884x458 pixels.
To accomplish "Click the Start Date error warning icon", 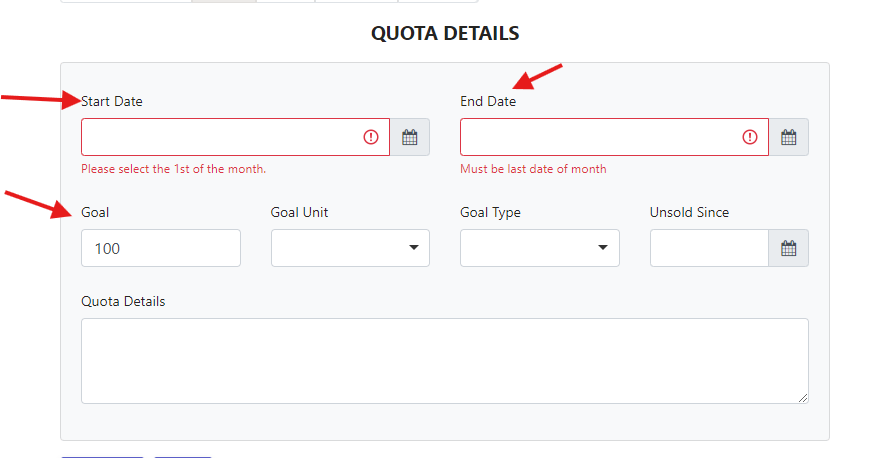I will click(x=371, y=138).
